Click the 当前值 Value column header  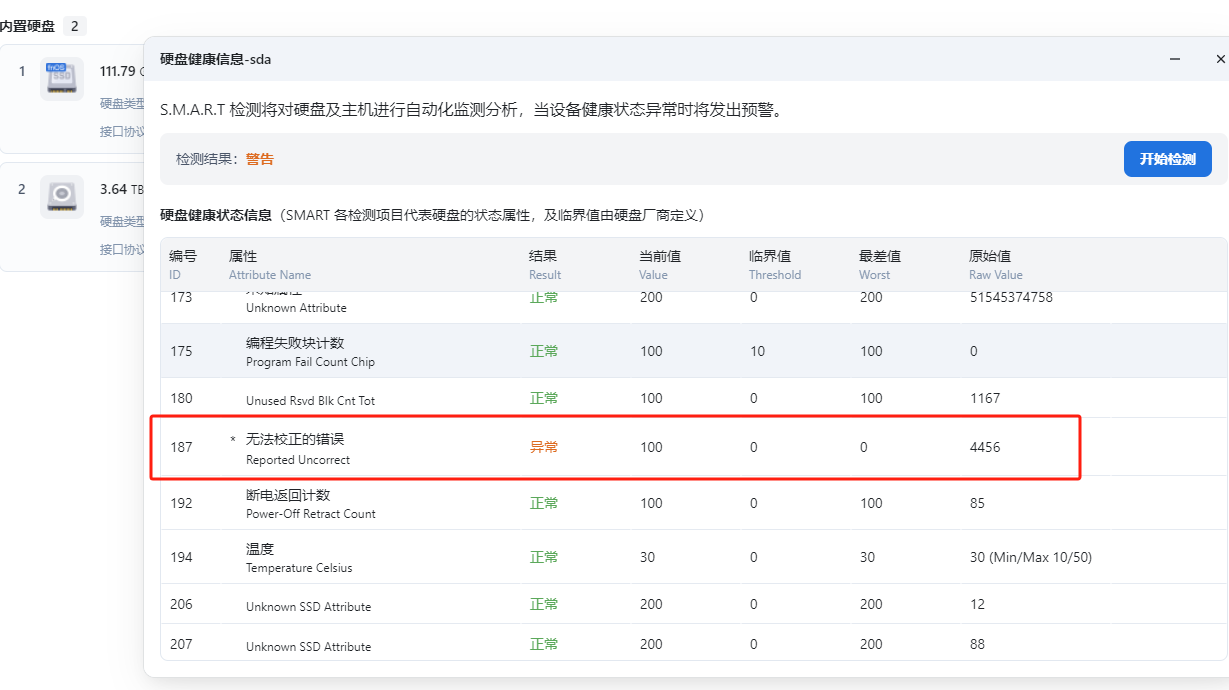[660, 265]
